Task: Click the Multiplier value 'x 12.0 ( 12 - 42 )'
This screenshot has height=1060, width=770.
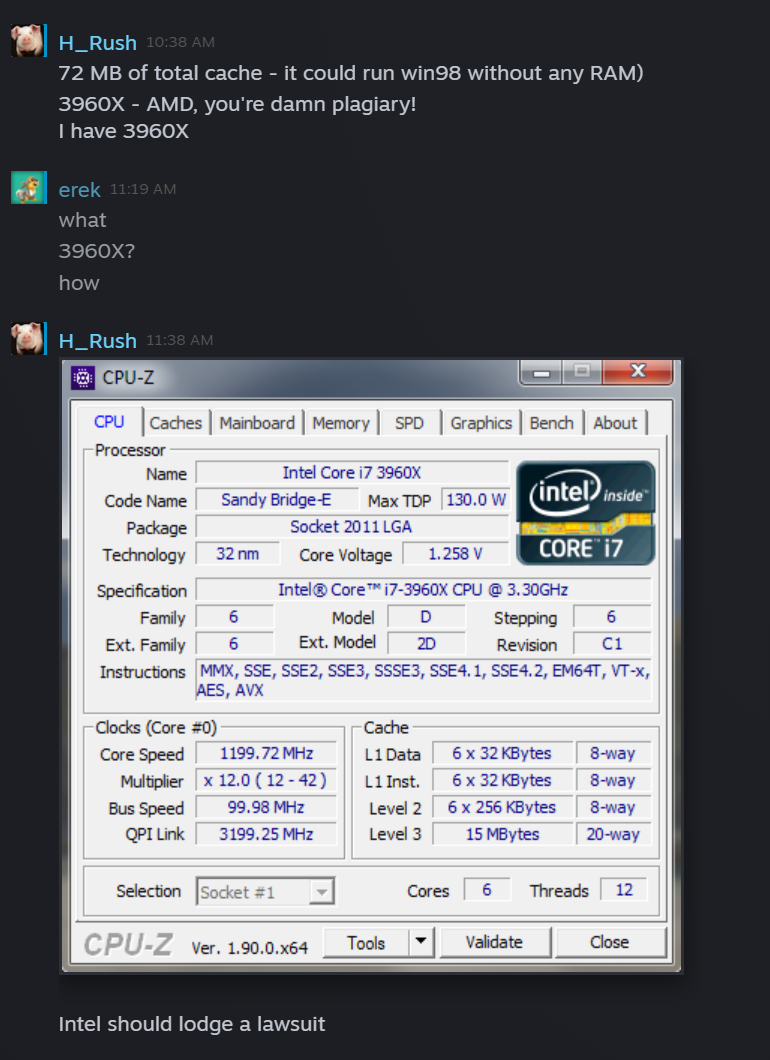Action: click(266, 780)
